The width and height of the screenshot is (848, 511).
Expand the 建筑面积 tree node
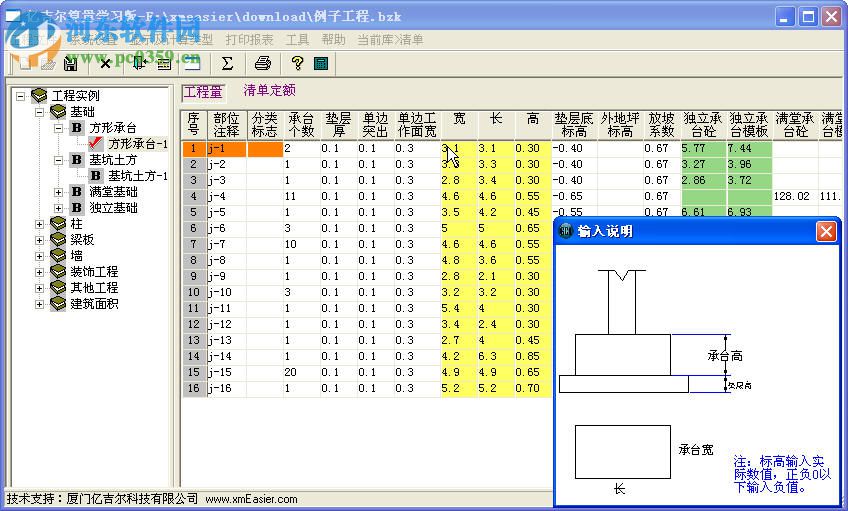[x=40, y=304]
